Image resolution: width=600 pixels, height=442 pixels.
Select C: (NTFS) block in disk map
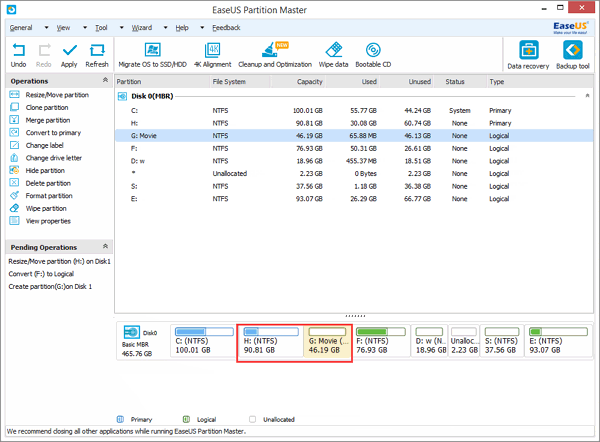(x=204, y=341)
